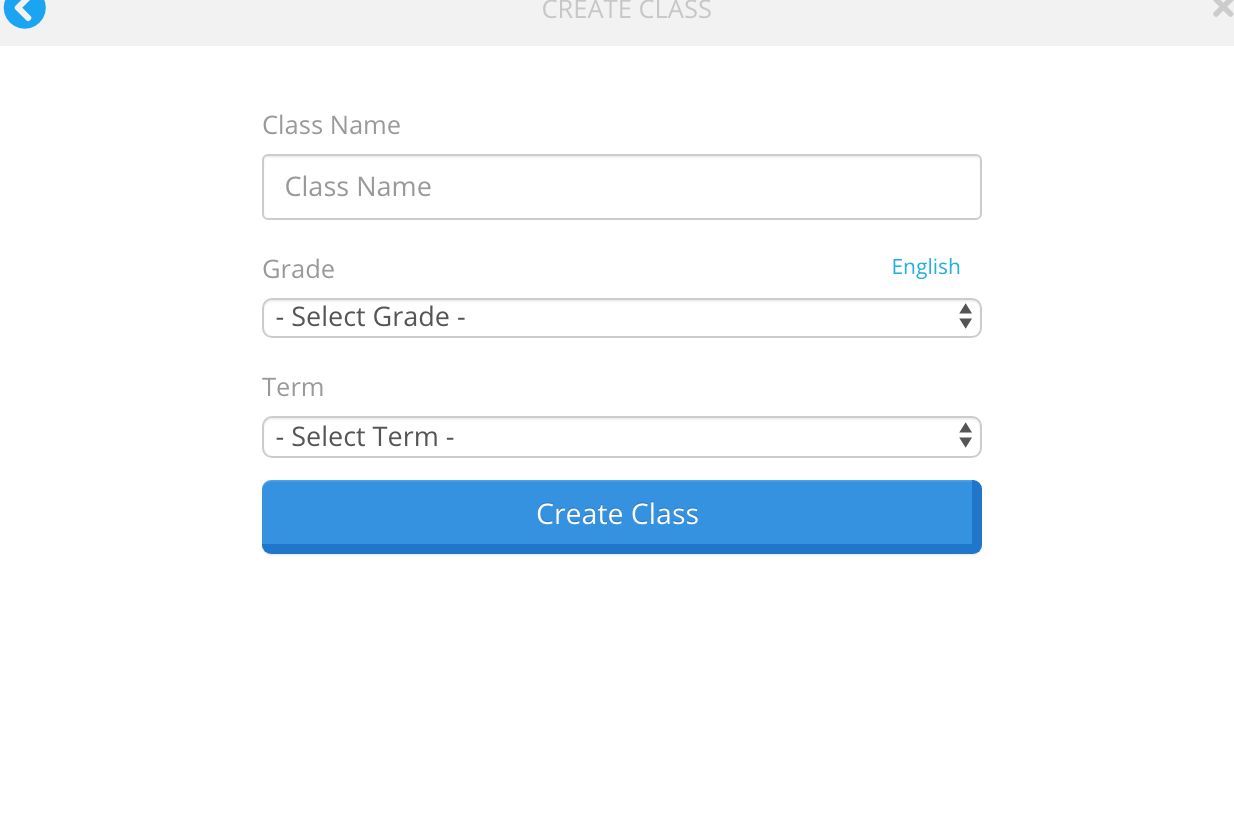Click the English language link
This screenshot has height=832, width=1234.
[926, 267]
